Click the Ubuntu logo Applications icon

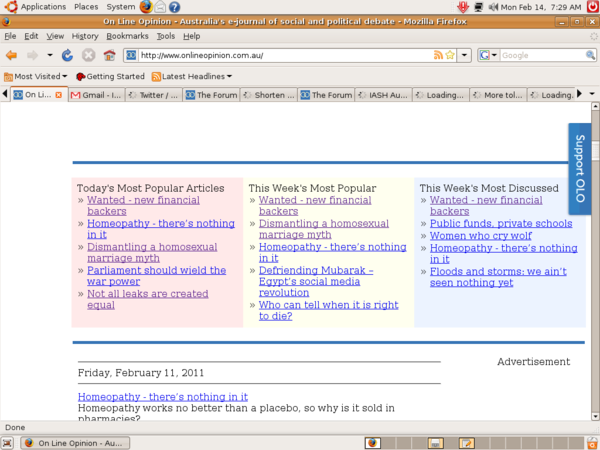click(x=11, y=7)
